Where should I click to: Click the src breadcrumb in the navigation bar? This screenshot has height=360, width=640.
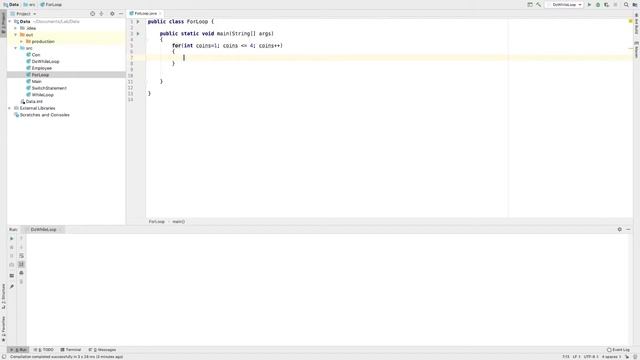(29, 5)
